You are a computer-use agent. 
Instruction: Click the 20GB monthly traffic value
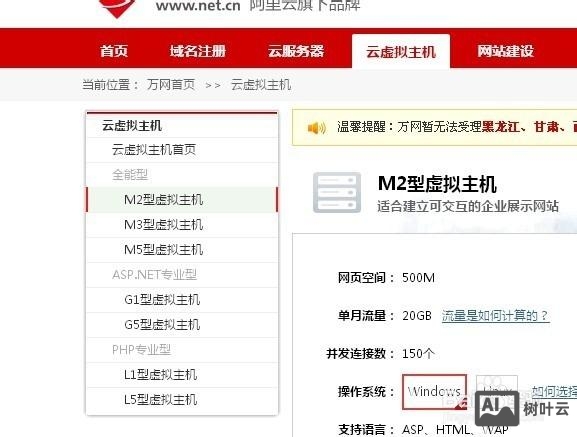pos(417,316)
